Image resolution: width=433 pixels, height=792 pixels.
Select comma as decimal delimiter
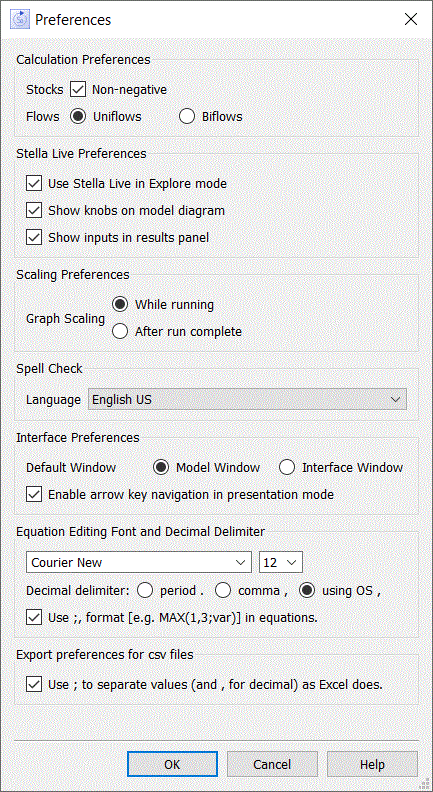point(223,590)
